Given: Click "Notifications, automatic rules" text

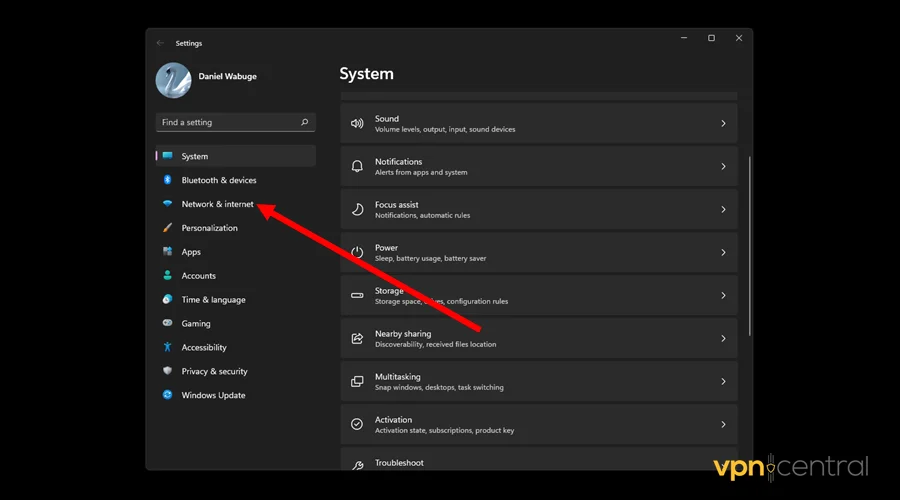Looking at the screenshot, I should [x=422, y=215].
